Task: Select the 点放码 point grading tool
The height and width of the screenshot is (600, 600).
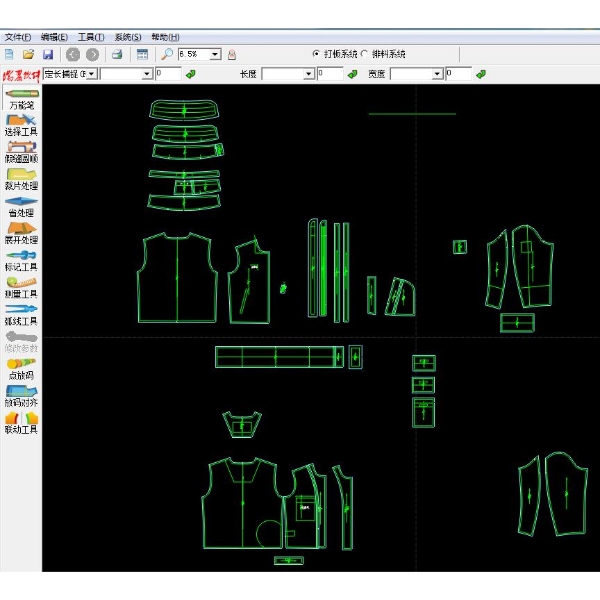Action: pyautogui.click(x=21, y=369)
